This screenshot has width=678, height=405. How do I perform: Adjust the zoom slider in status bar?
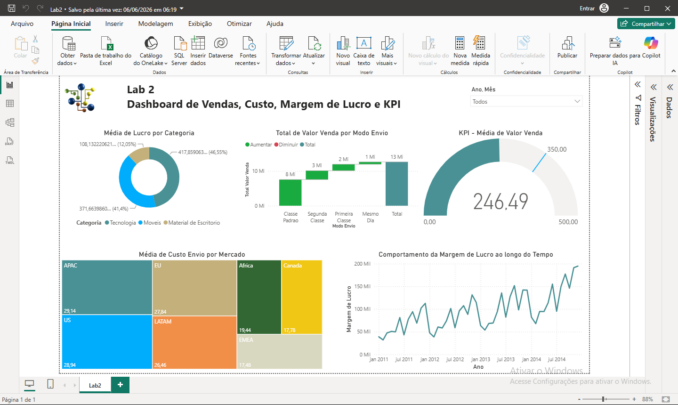[x=605, y=399]
